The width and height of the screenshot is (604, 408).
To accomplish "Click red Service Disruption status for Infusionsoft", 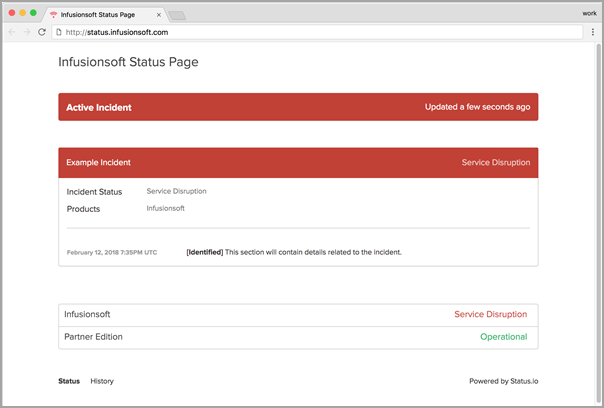I will pos(490,314).
